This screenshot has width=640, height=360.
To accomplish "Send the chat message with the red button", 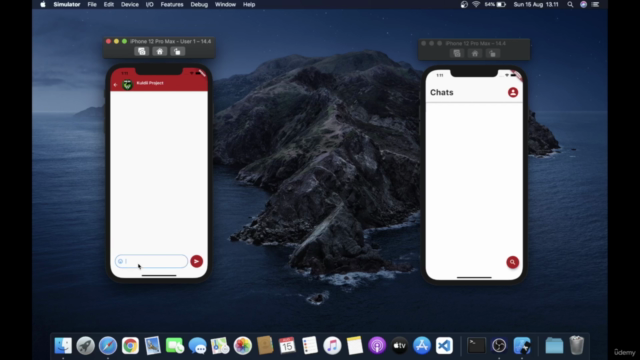I will [196, 261].
